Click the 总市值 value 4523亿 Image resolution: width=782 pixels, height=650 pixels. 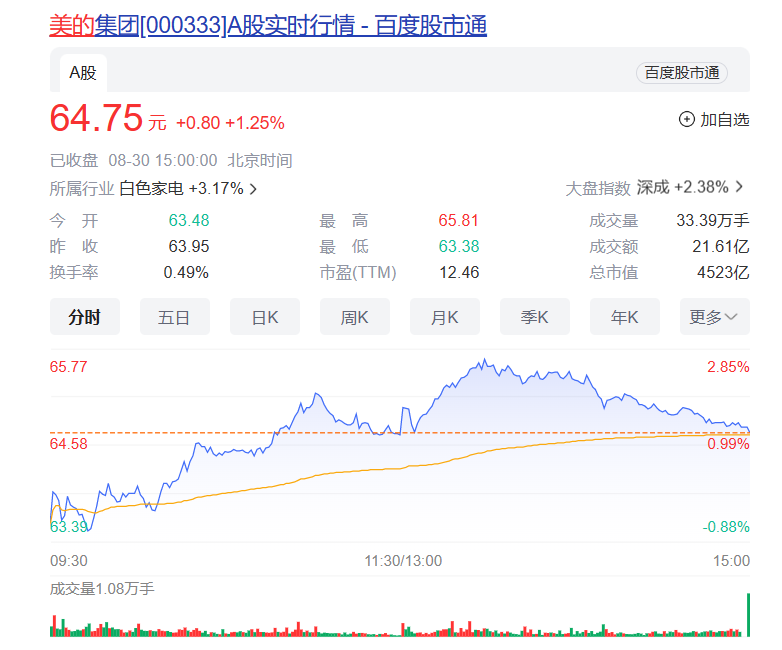point(723,272)
